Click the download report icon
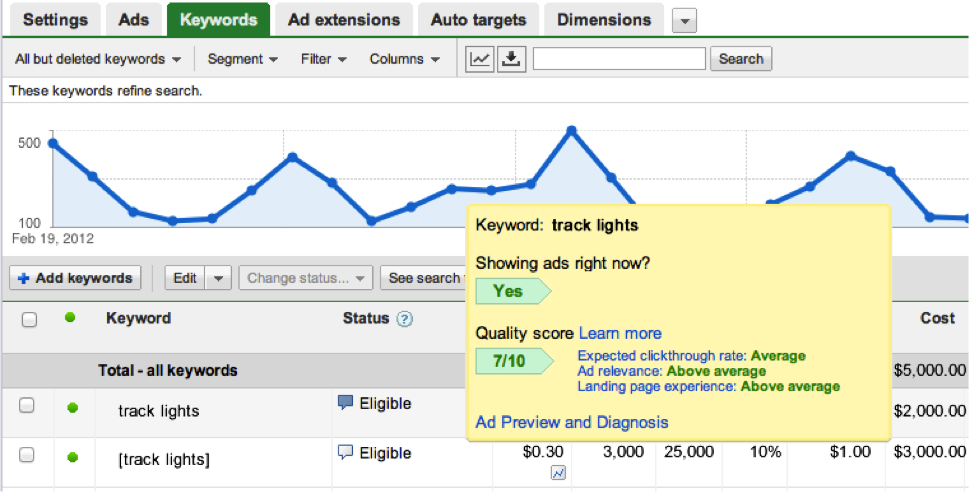The width and height of the screenshot is (969, 492). pos(511,59)
